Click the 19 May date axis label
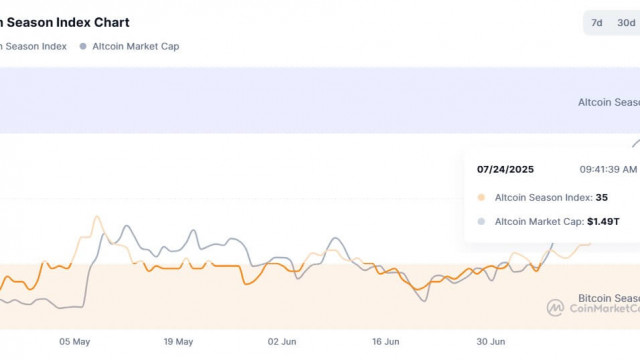This screenshot has height=360, width=640. (178, 342)
